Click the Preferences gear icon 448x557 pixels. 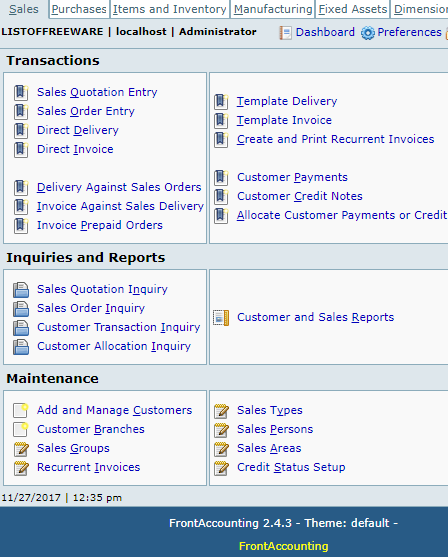[368, 33]
